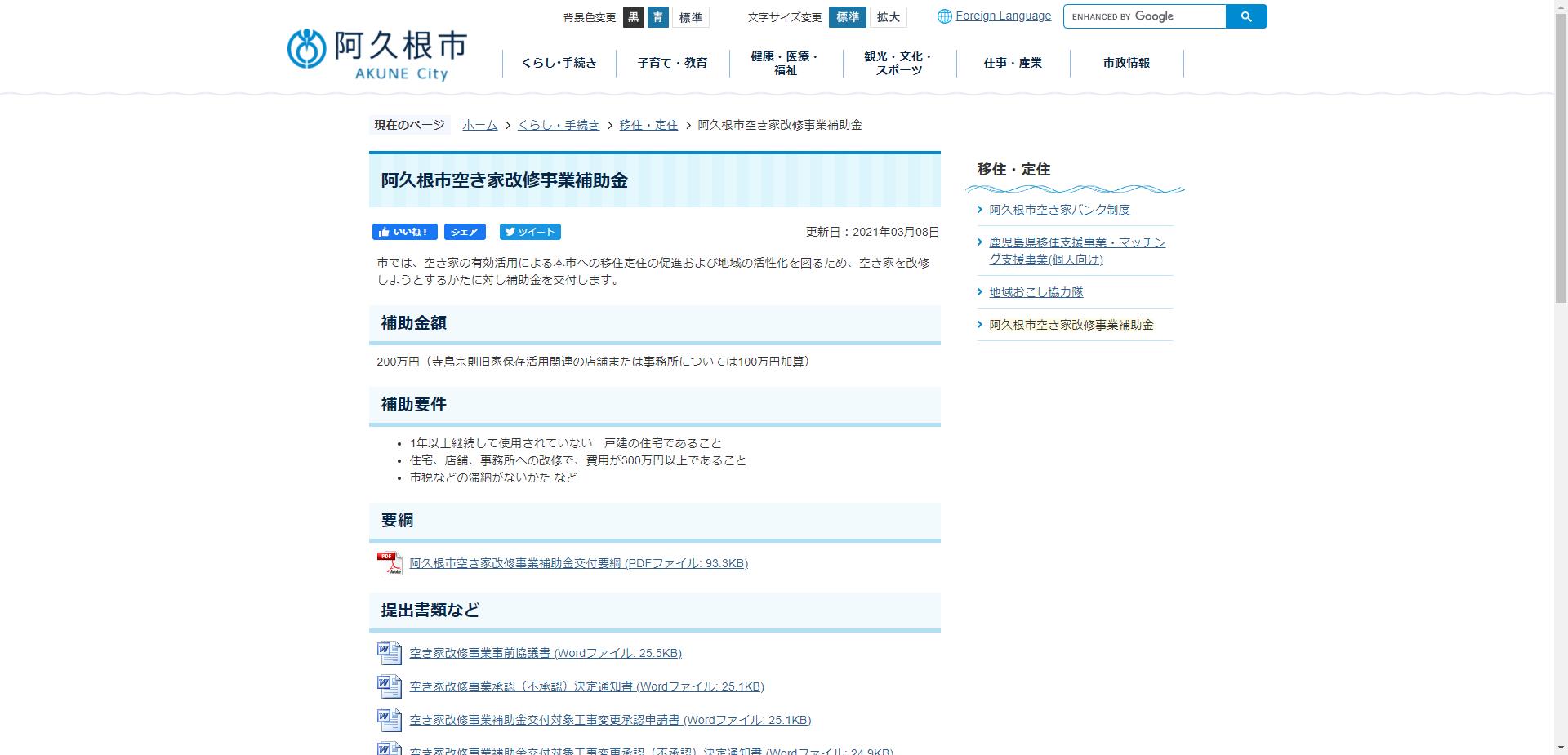The image size is (1568, 755).
Task: Click the Google search magnifier icon
Action: pos(1245,16)
